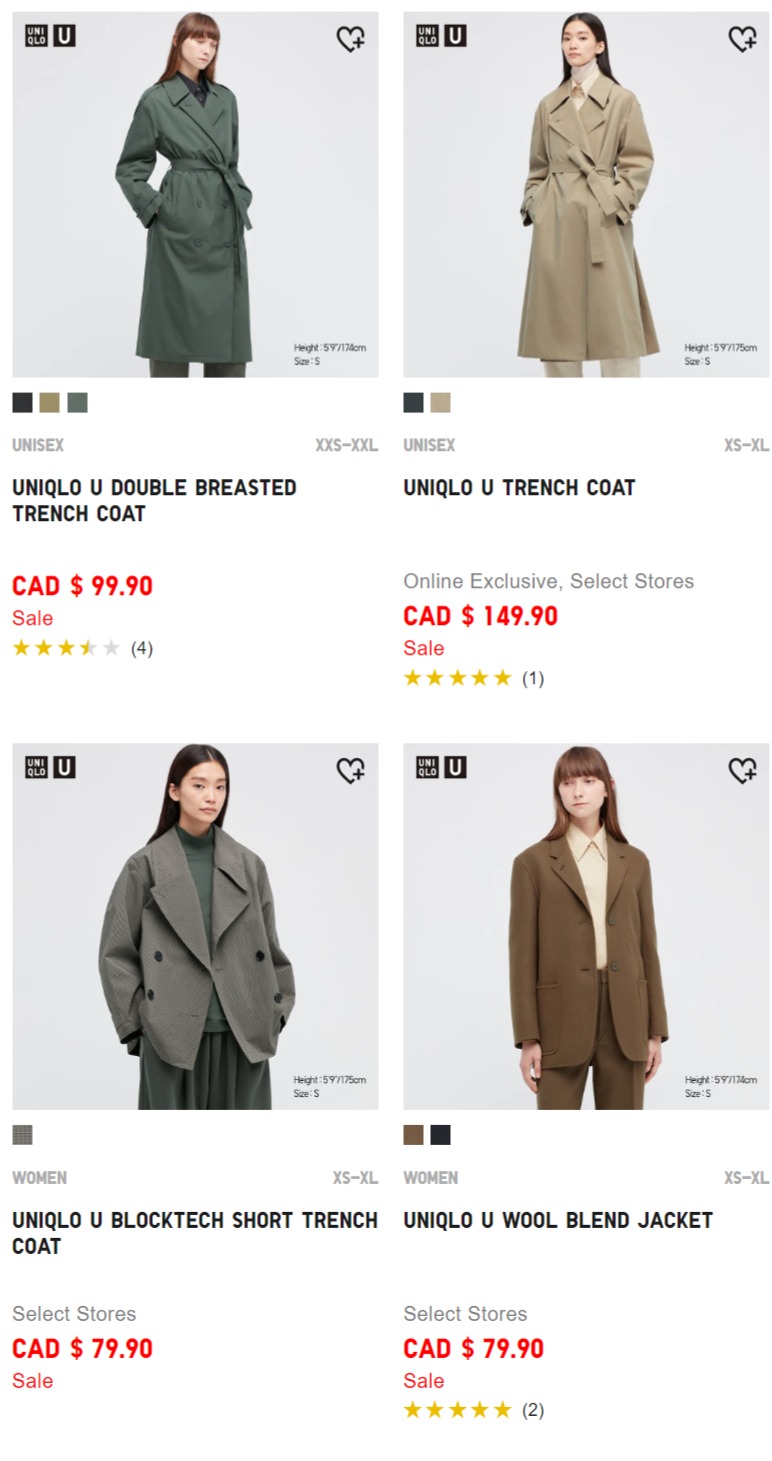Open the Uniqlo U Double Breasted Trench Coat title
772x1461 pixels.
coord(154,500)
